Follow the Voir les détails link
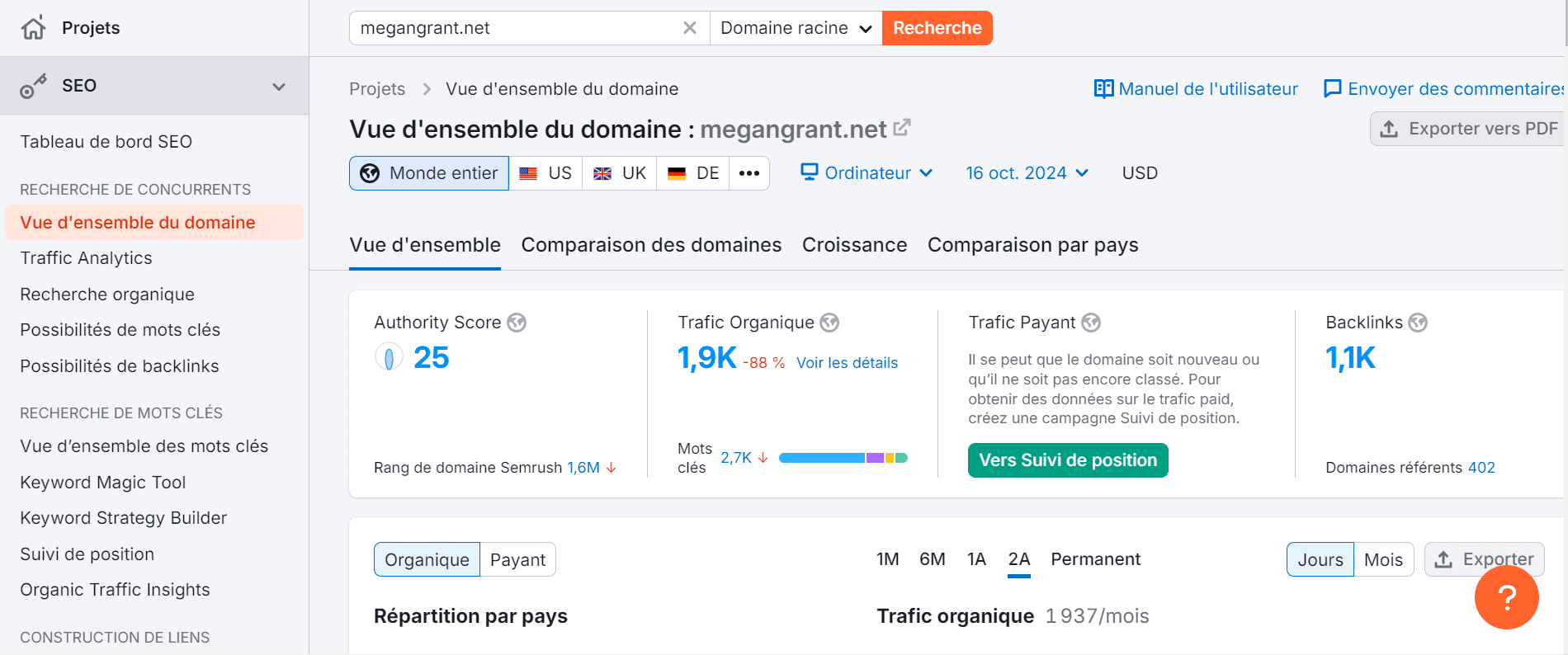The width and height of the screenshot is (1568, 655). [x=847, y=363]
